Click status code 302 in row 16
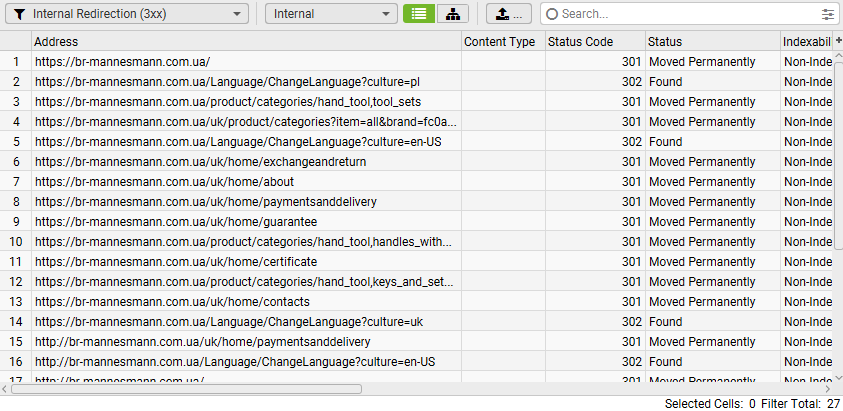843x411 pixels. [x=632, y=362]
